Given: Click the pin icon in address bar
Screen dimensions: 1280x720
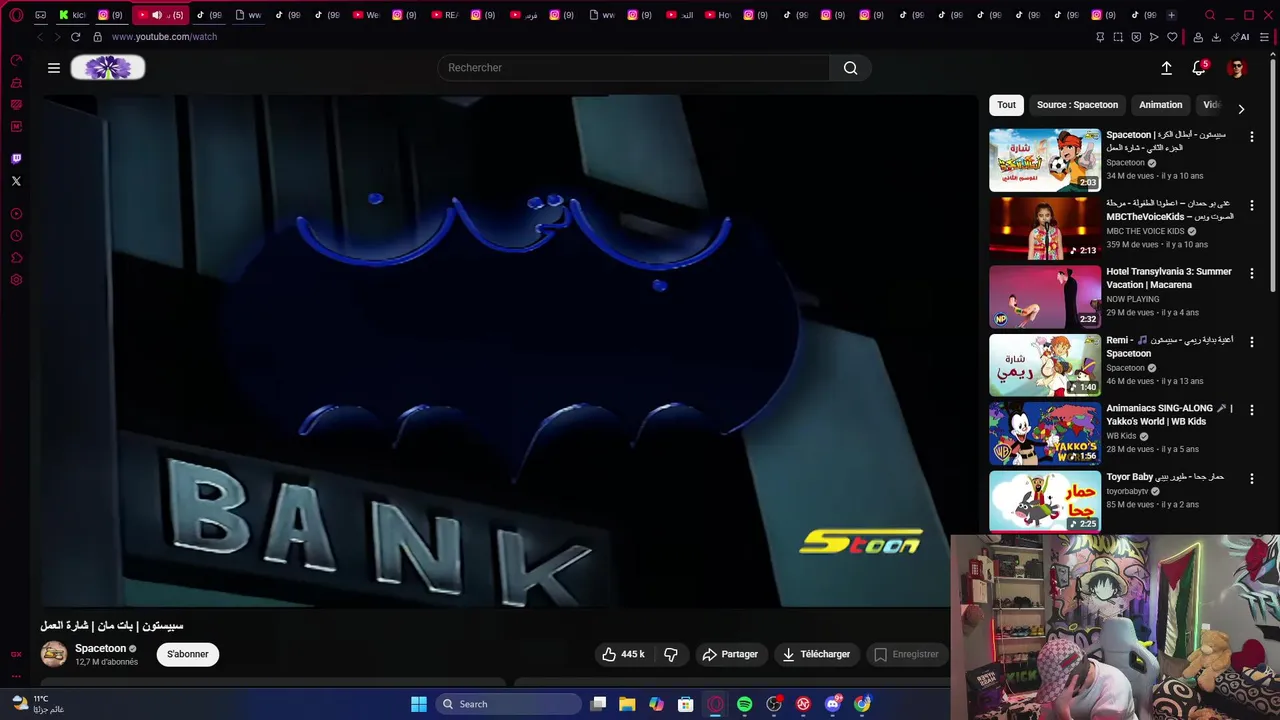Looking at the screenshot, I should tap(1100, 37).
